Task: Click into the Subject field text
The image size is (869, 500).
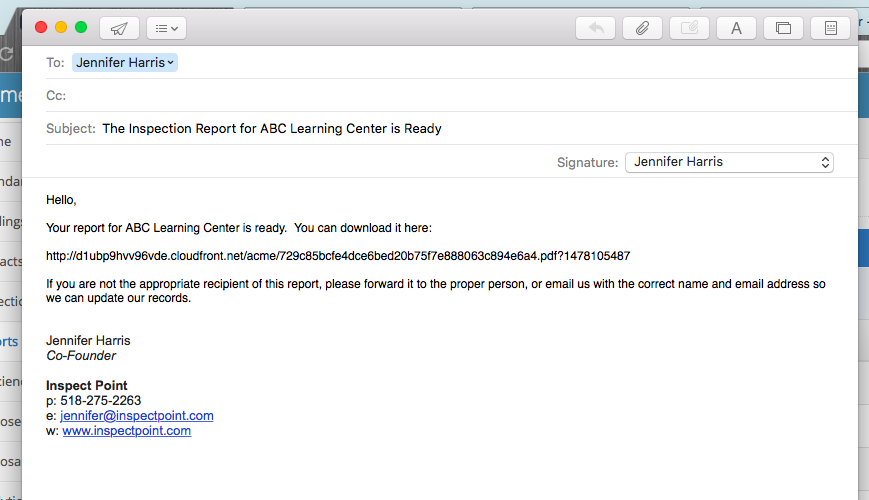Action: (272, 129)
